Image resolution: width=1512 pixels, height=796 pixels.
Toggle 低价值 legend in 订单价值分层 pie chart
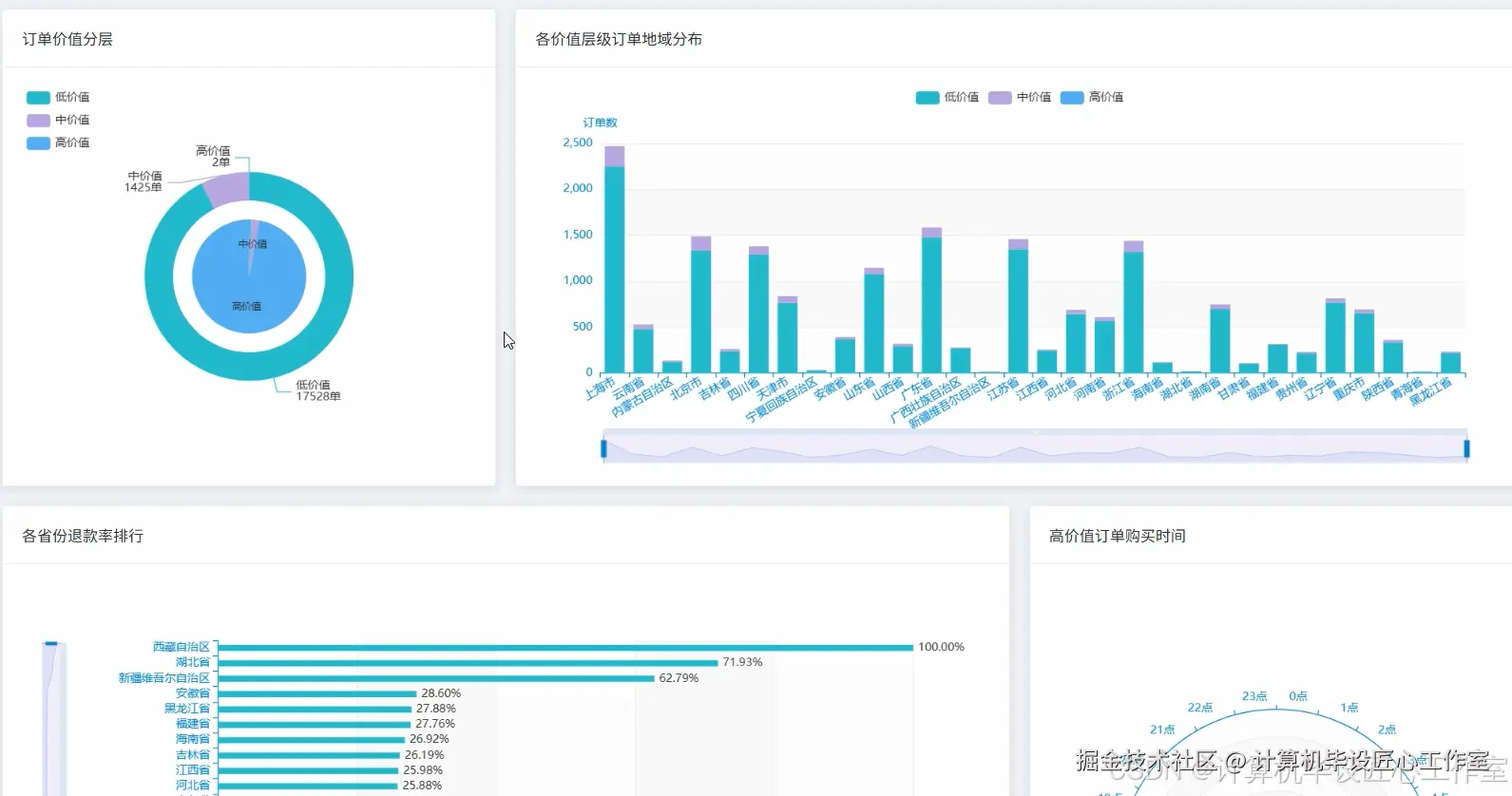click(58, 97)
